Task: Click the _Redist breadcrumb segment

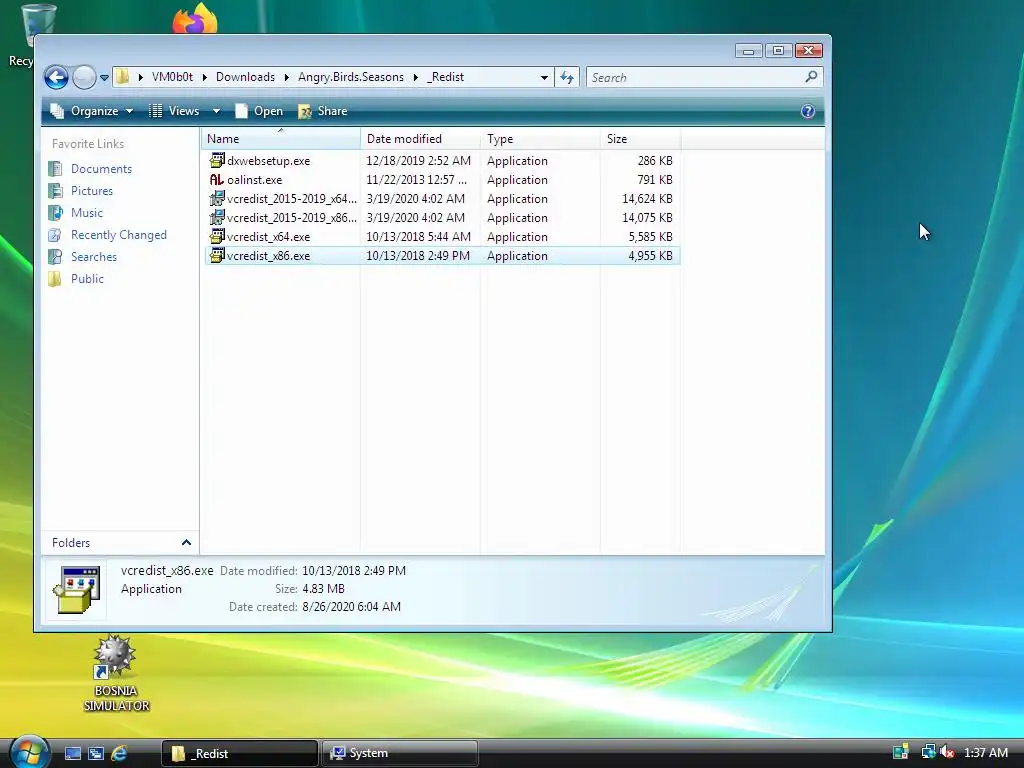Action: coord(445,77)
